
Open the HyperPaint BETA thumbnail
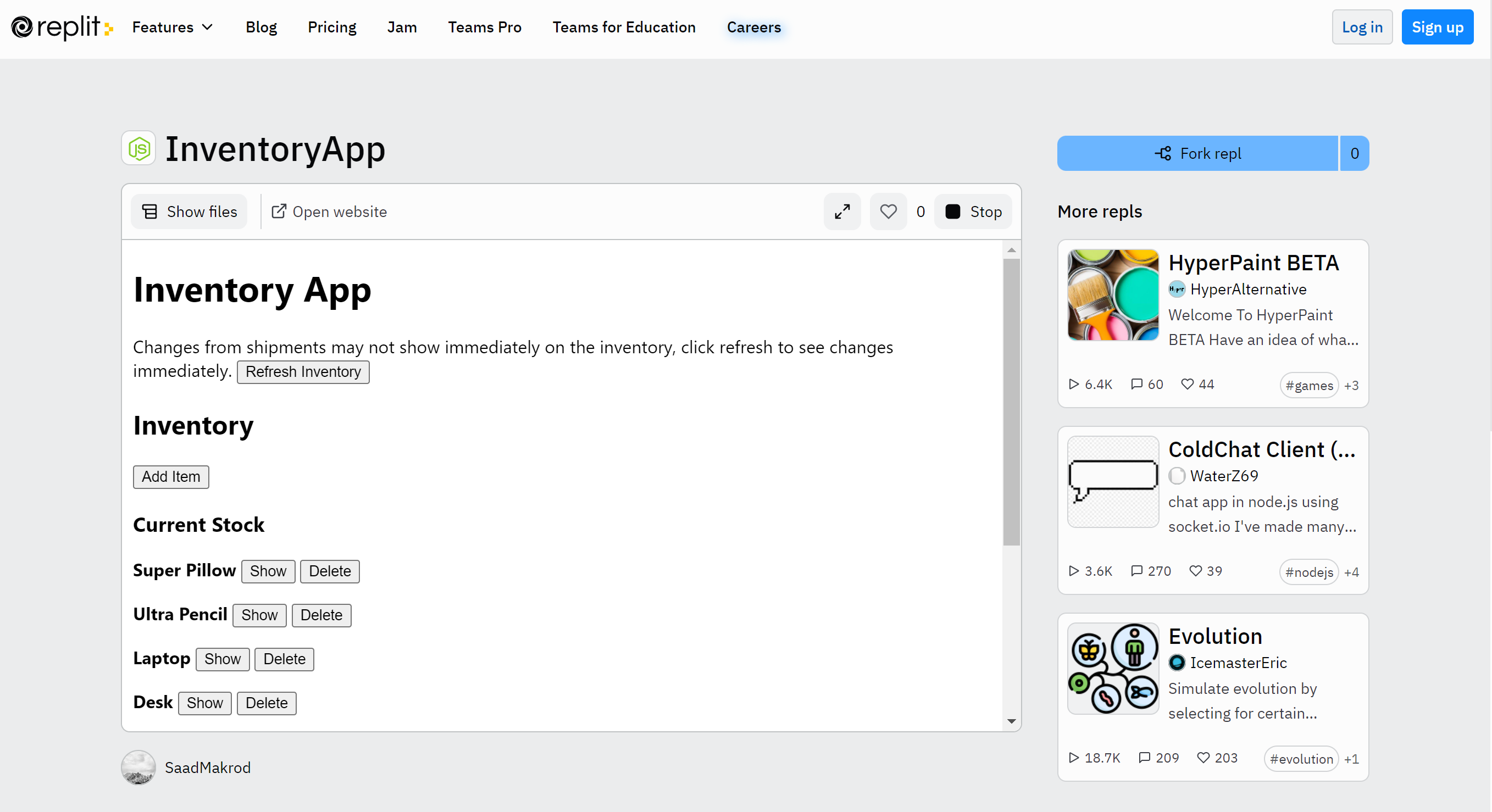click(x=1113, y=295)
